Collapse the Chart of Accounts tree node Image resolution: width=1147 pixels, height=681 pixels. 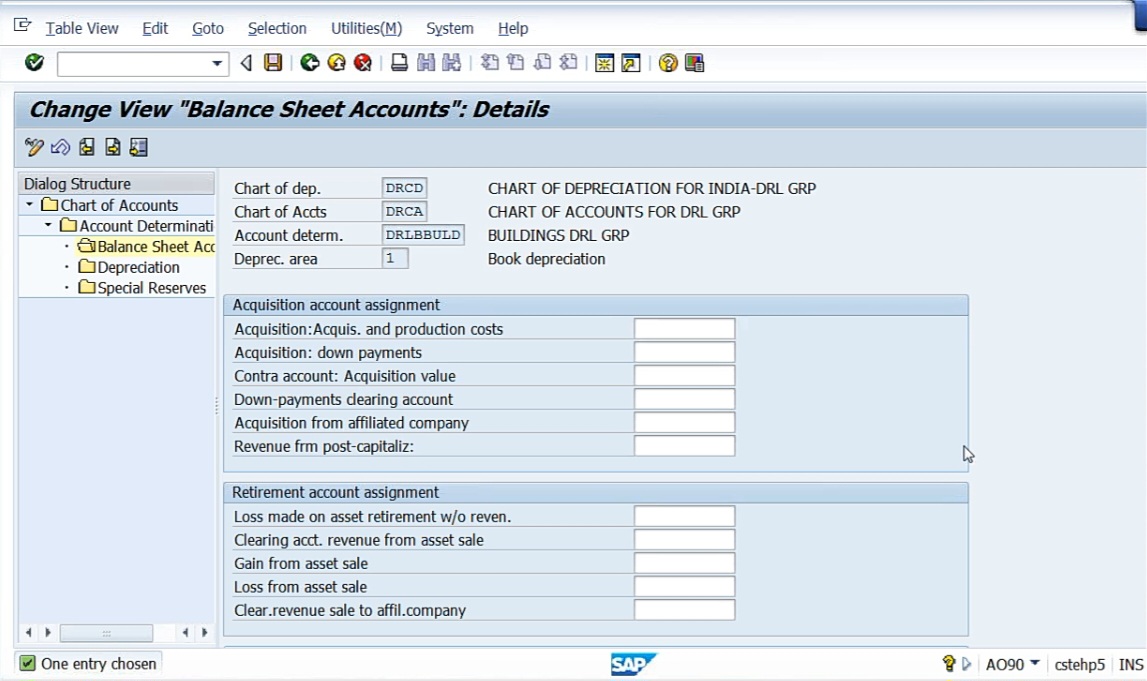[29, 205]
